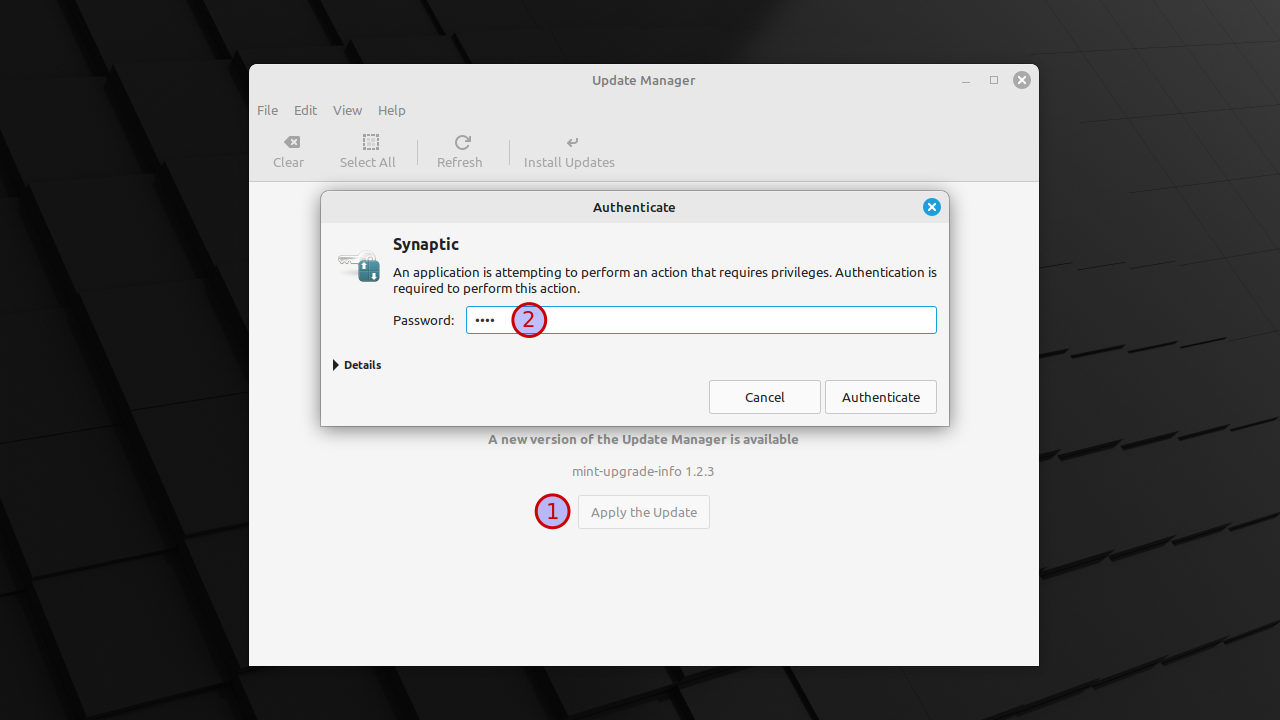1280x720 pixels.
Task: Click the Clear toolbar icon
Action: (x=291, y=142)
